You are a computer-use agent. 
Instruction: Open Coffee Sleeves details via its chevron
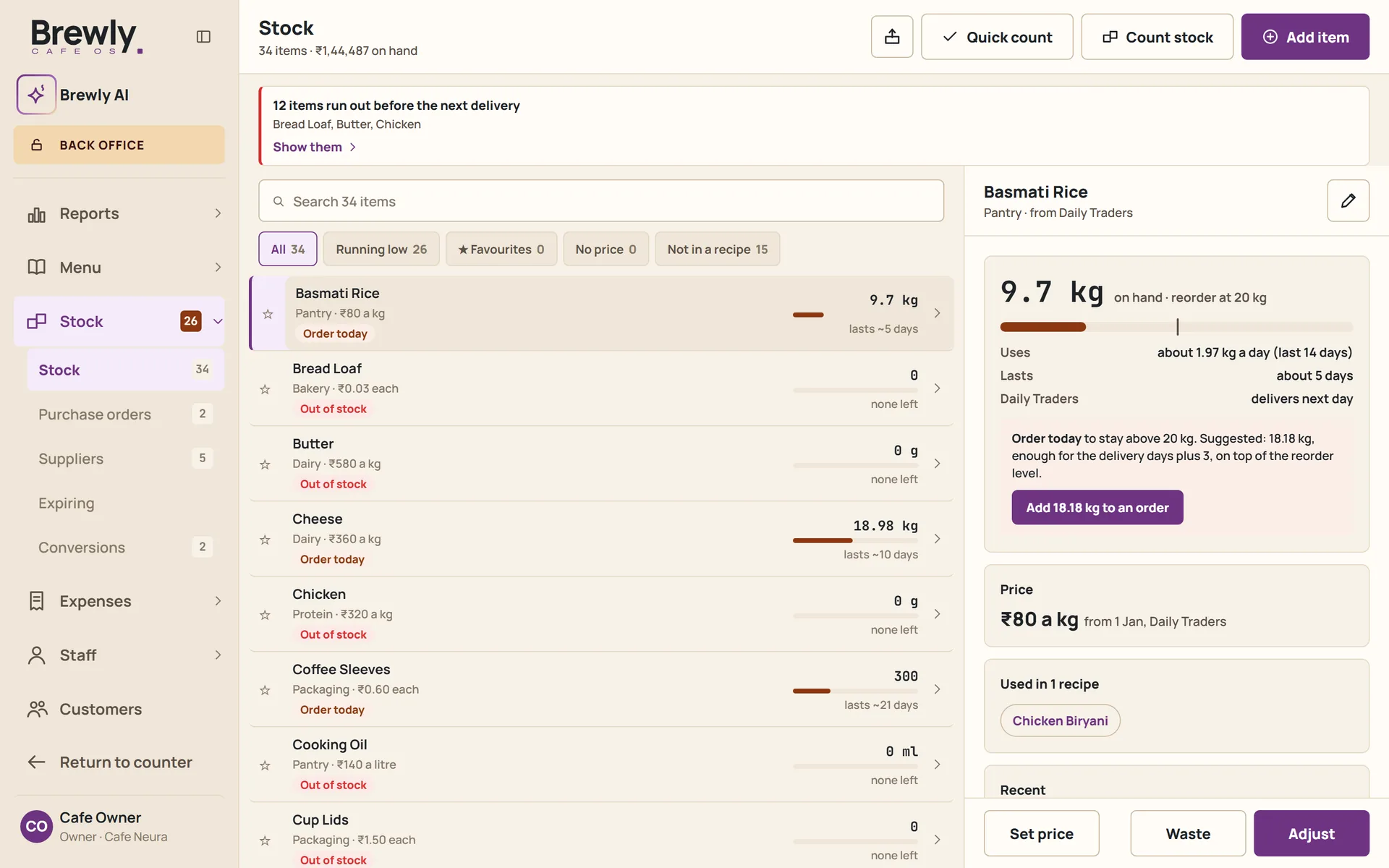pos(937,689)
